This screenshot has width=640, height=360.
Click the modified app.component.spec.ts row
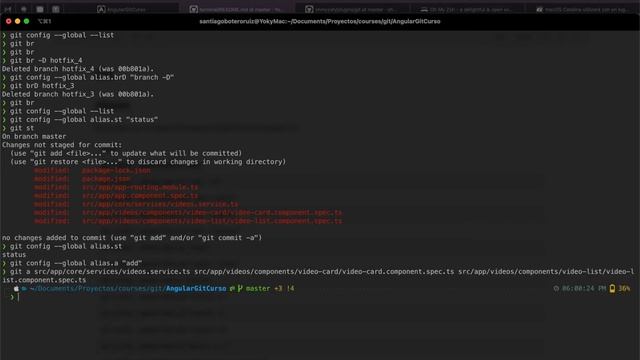click(x=116, y=196)
